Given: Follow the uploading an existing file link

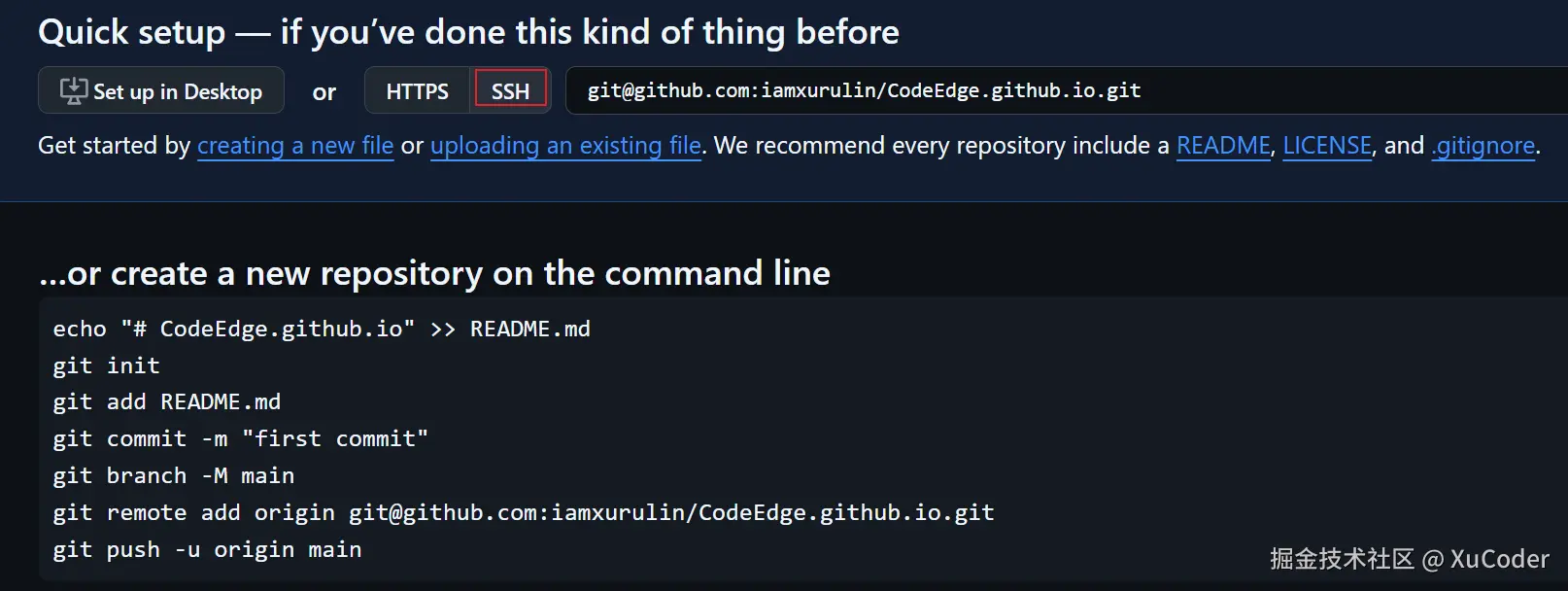Looking at the screenshot, I should pos(565,146).
